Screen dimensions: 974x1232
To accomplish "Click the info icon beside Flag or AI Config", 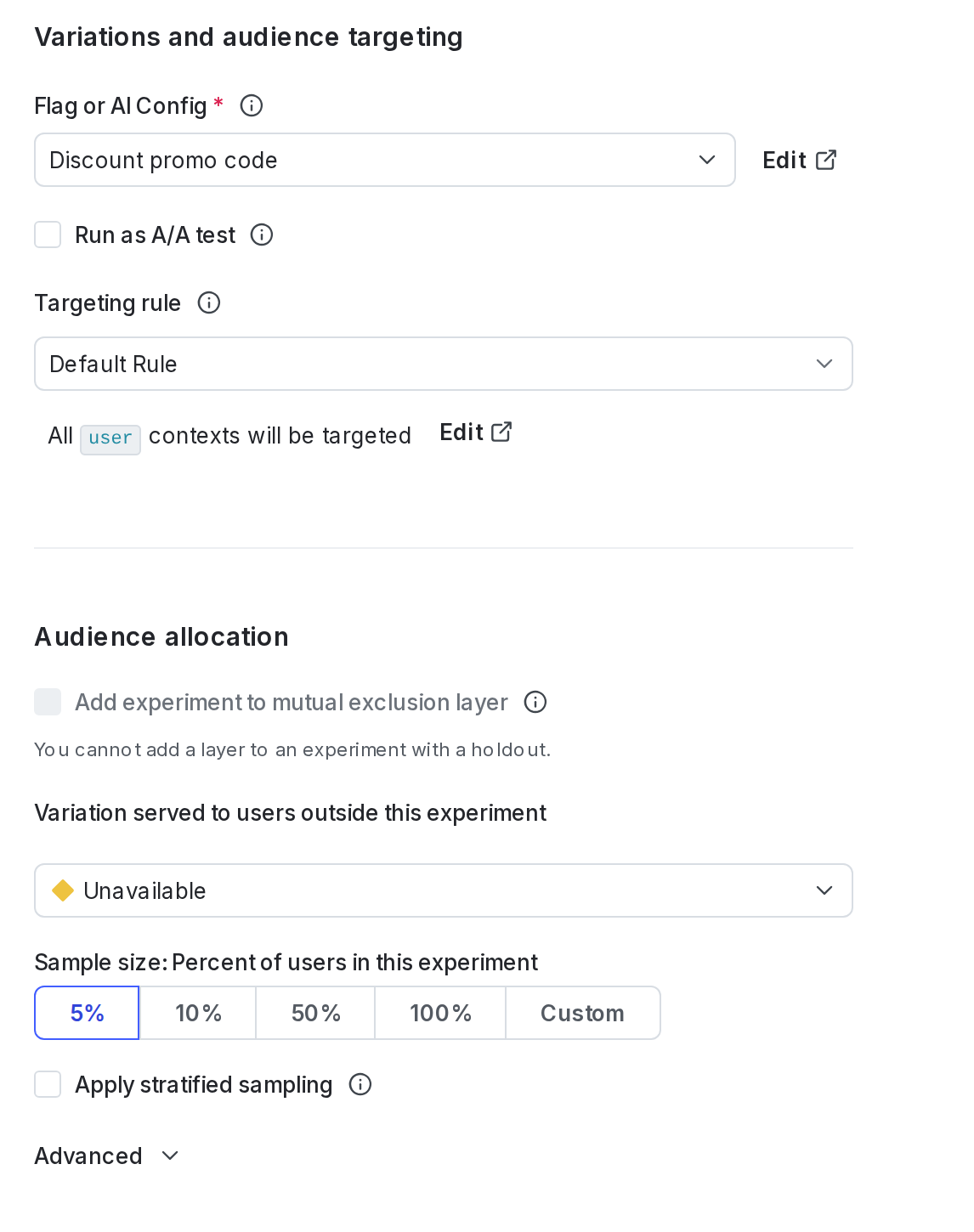I will click(x=251, y=105).
